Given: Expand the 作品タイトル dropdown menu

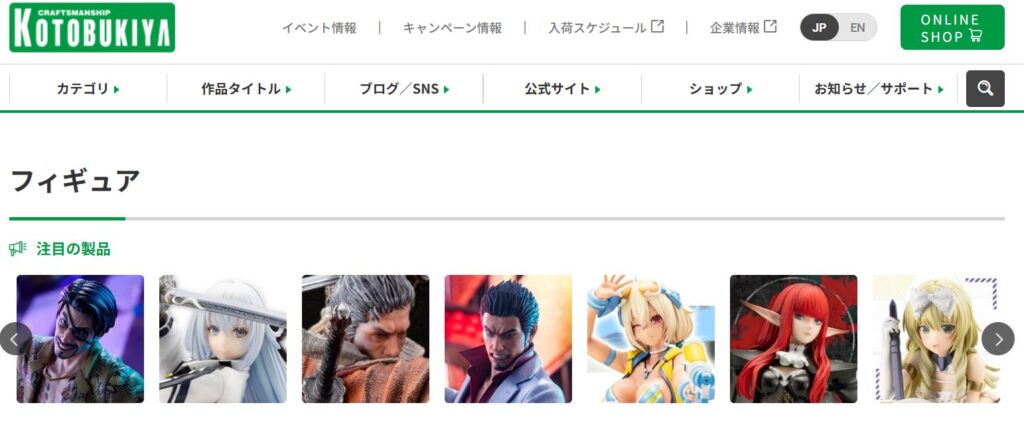Looking at the screenshot, I should click(246, 89).
